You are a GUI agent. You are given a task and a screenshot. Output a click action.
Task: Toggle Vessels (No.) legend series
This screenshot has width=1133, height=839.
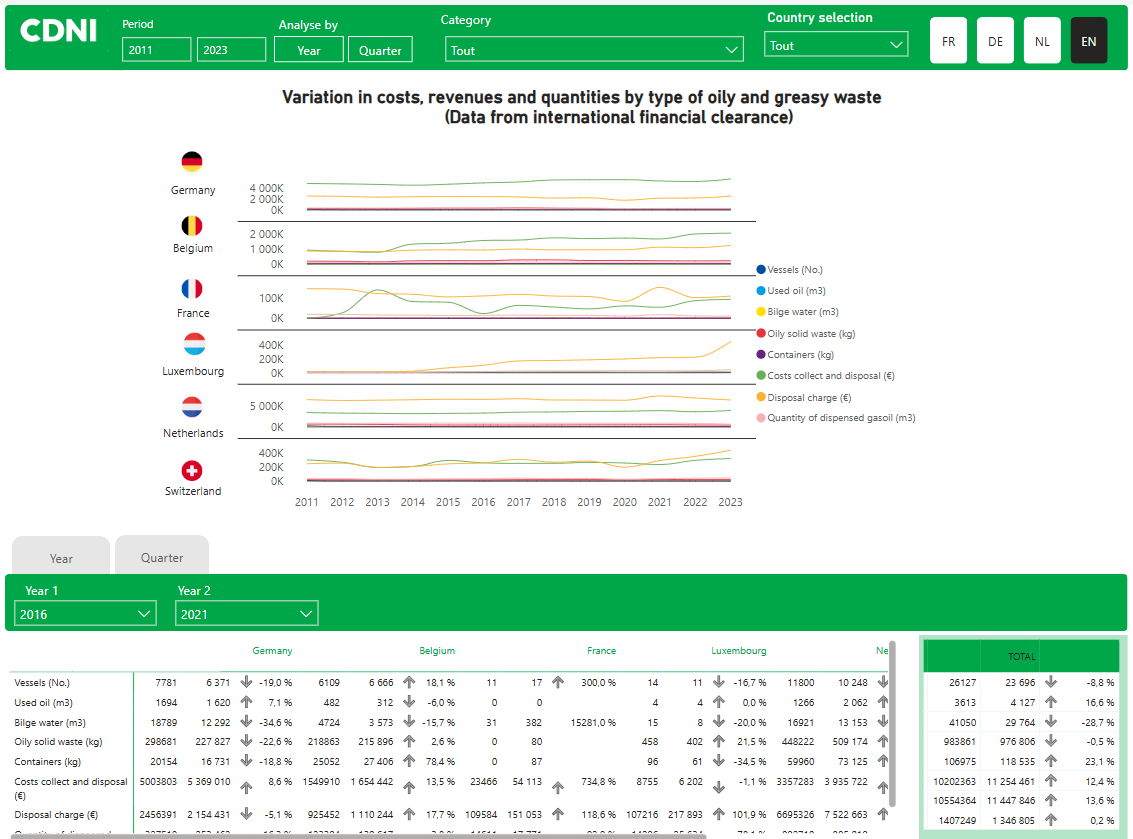[x=789, y=270]
